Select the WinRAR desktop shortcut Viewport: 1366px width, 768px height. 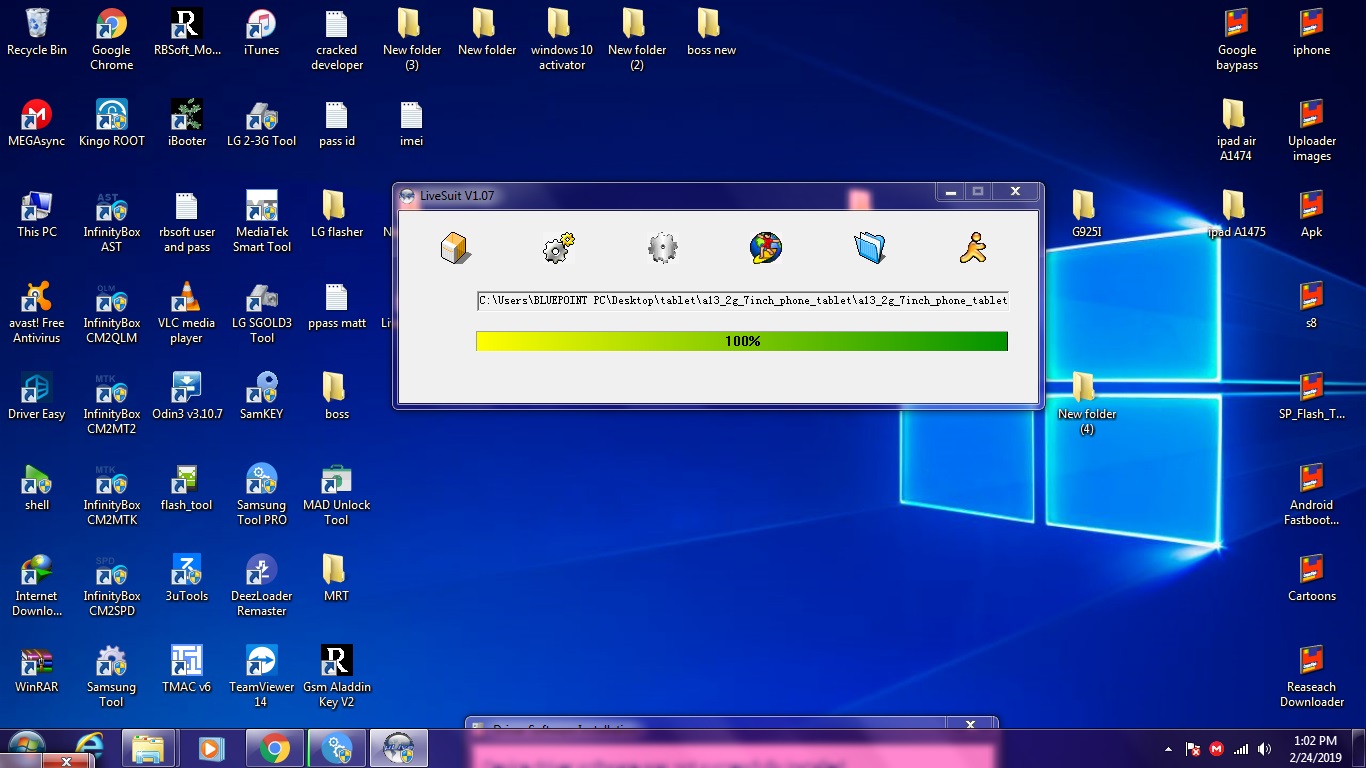37,670
